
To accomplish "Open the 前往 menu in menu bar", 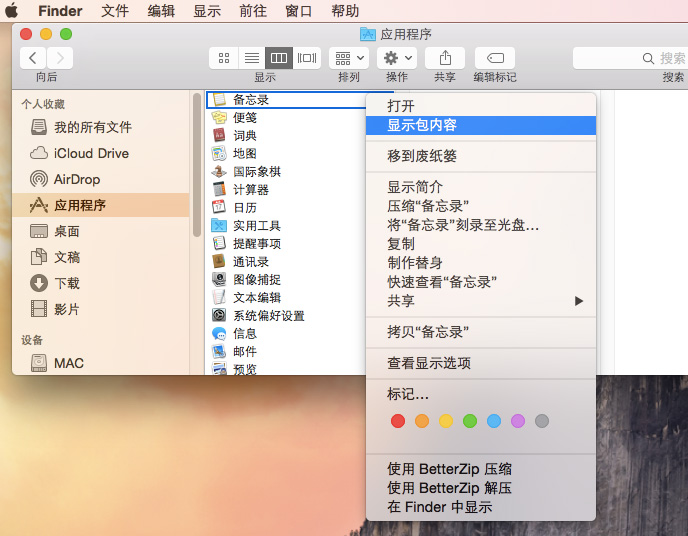I will point(253,11).
